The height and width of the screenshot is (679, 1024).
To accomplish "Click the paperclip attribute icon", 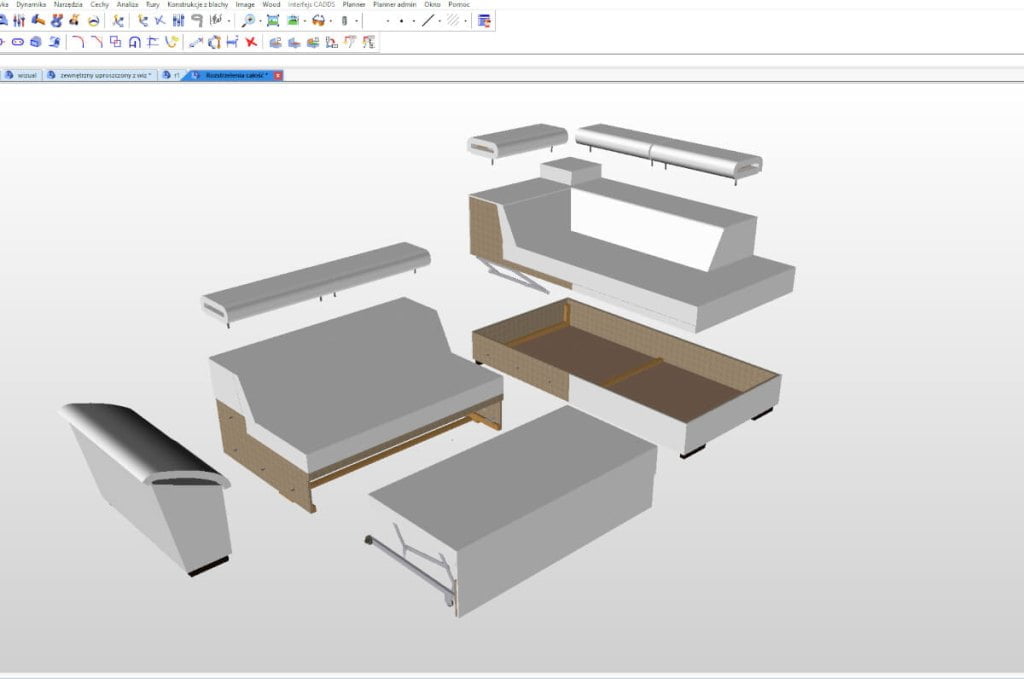I will (345, 20).
